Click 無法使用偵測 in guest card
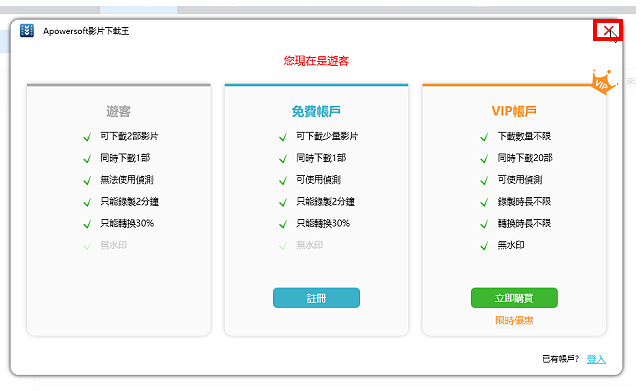The height and width of the screenshot is (391, 644). pyautogui.click(x=127, y=180)
